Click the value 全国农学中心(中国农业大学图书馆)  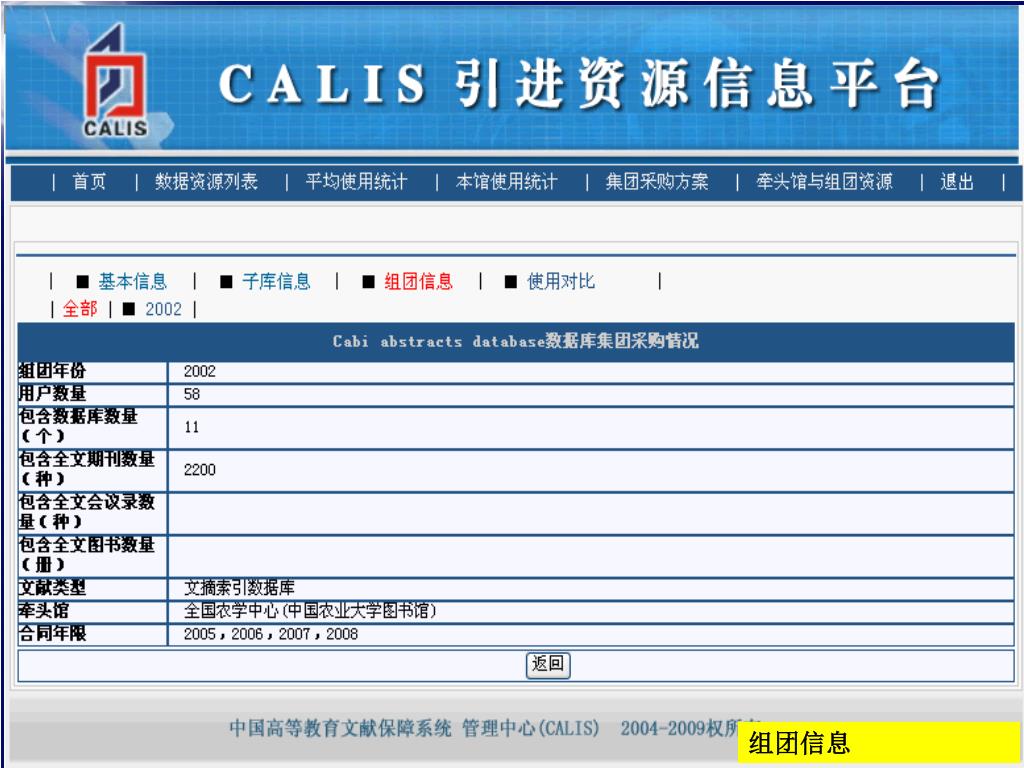pyautogui.click(x=310, y=611)
